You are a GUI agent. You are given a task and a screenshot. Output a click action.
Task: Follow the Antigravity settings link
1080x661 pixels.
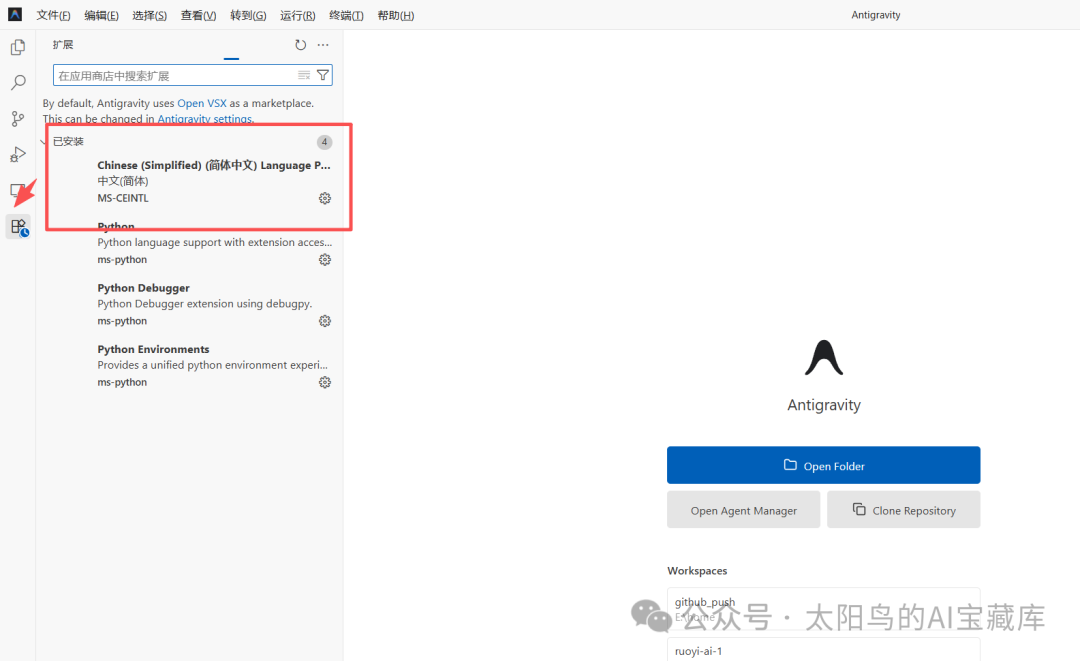tap(205, 119)
